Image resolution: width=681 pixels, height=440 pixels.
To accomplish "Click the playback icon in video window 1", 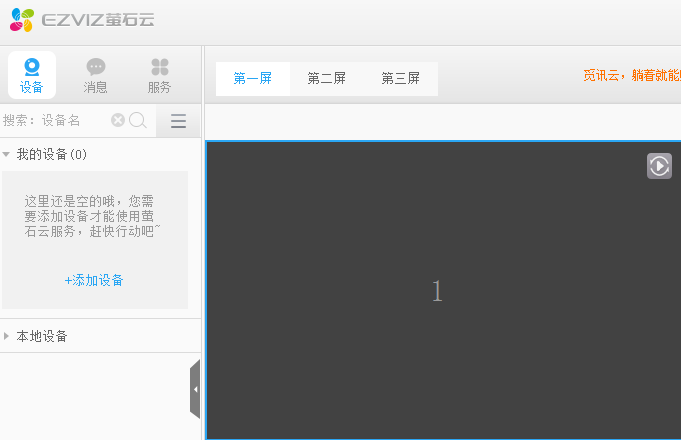I will pos(659,166).
